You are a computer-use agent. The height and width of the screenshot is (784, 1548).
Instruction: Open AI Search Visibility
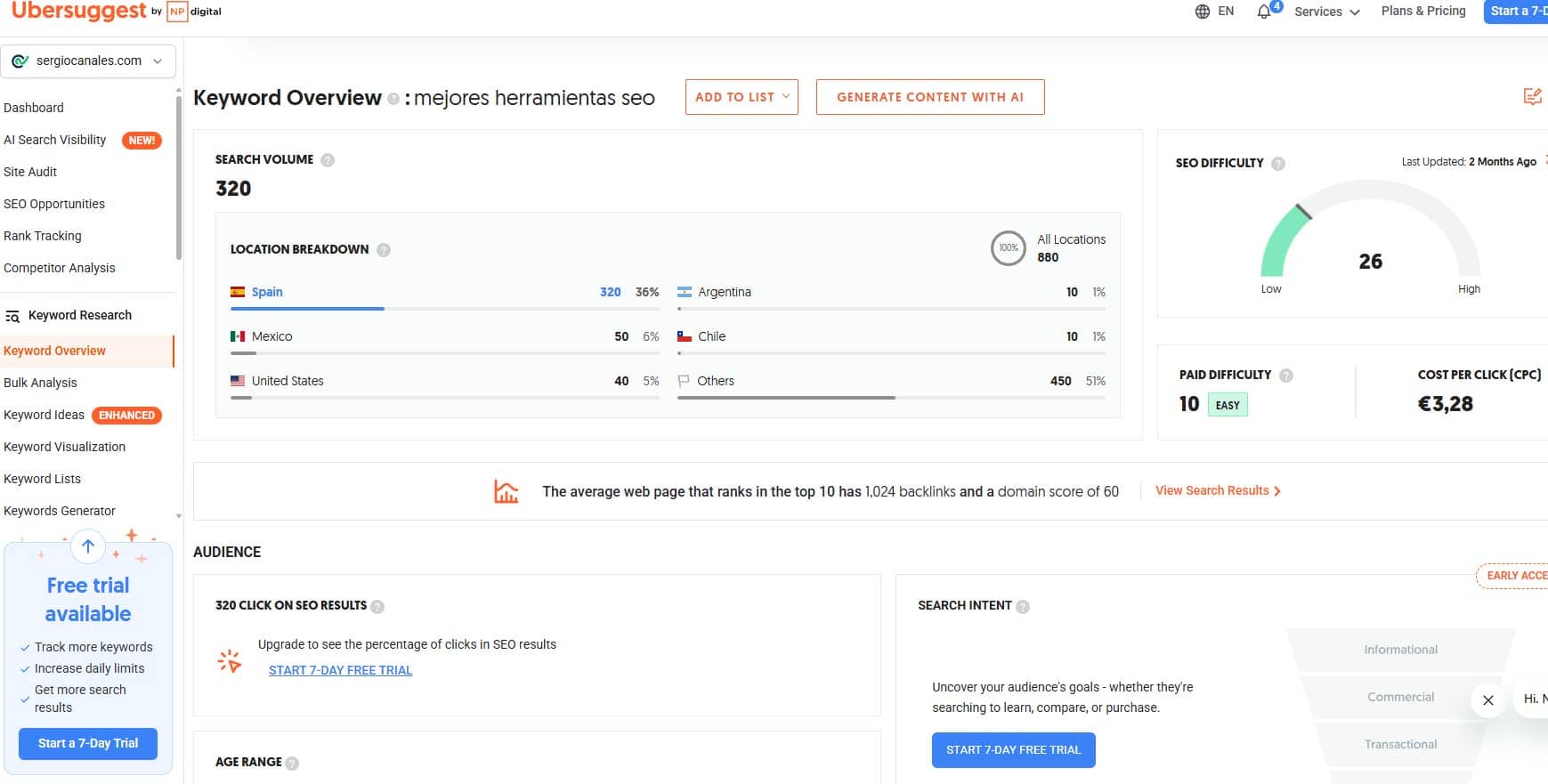[x=55, y=140]
